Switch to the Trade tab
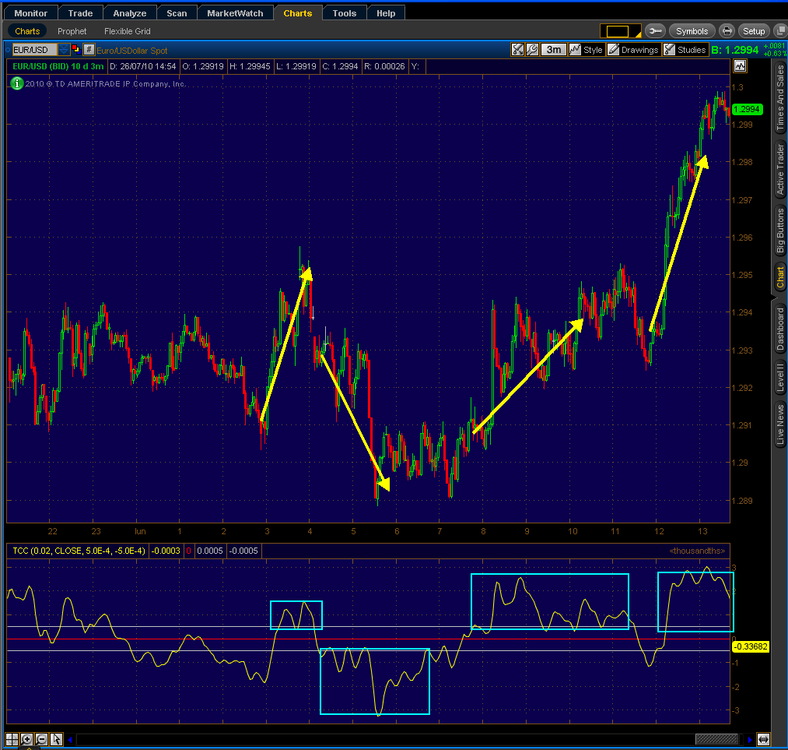This screenshot has width=788, height=750. (x=80, y=13)
